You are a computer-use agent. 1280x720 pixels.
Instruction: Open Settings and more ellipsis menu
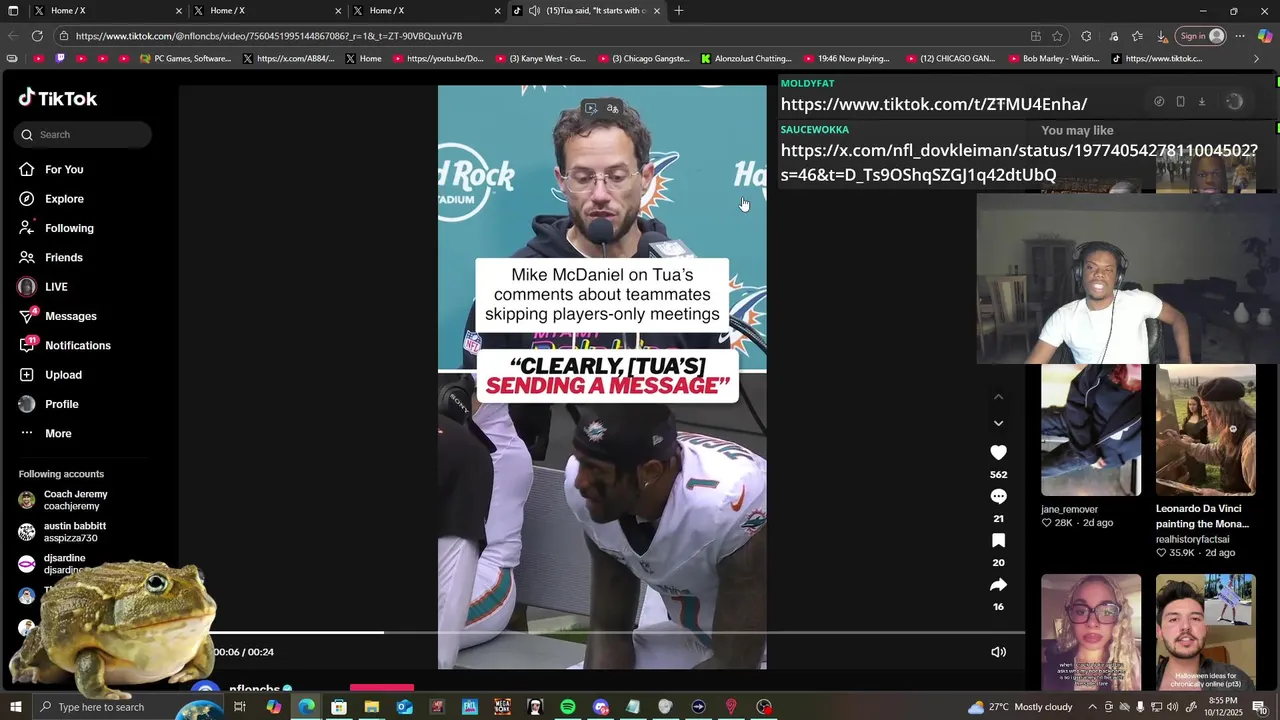coord(1240,36)
